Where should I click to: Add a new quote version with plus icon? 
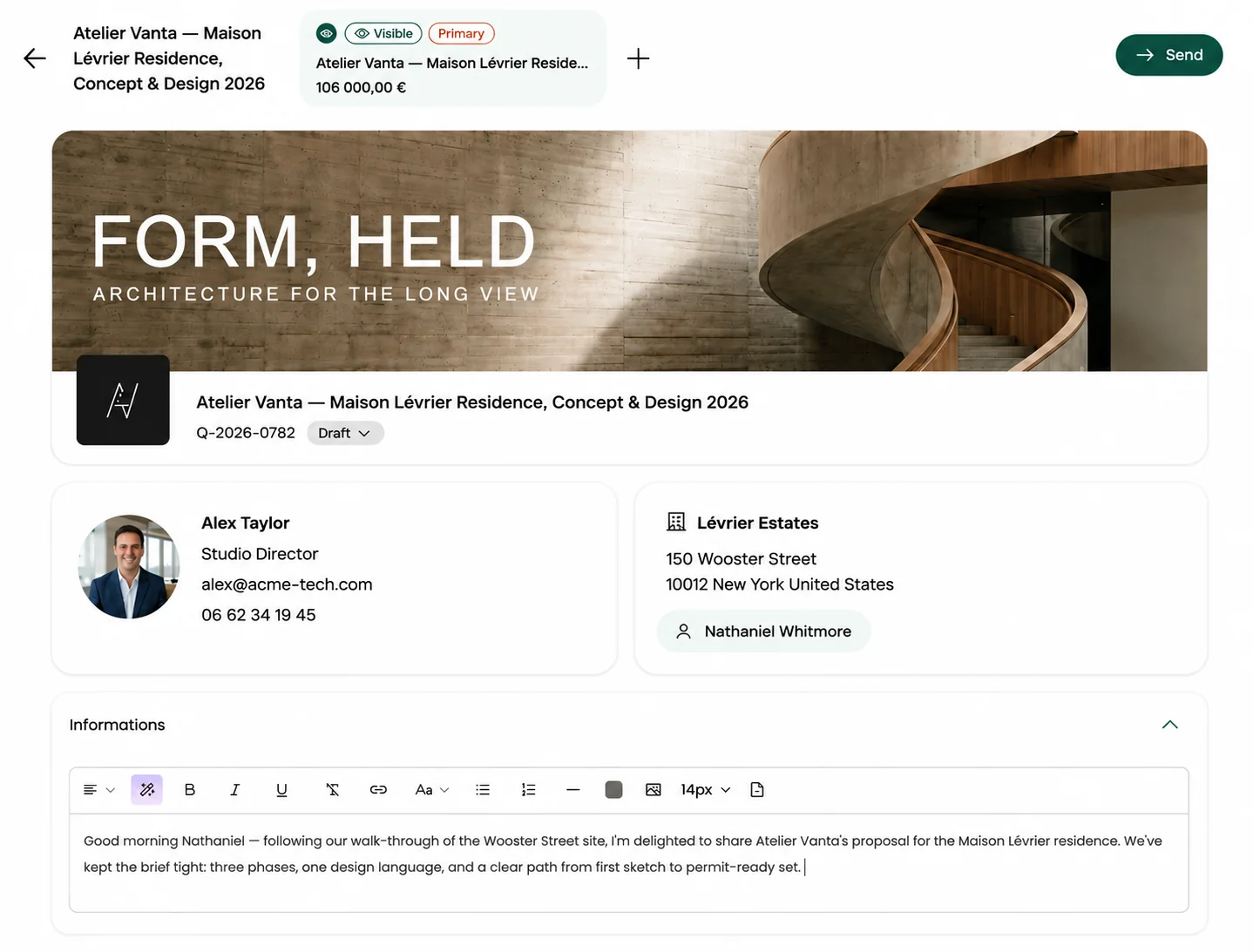pos(638,58)
